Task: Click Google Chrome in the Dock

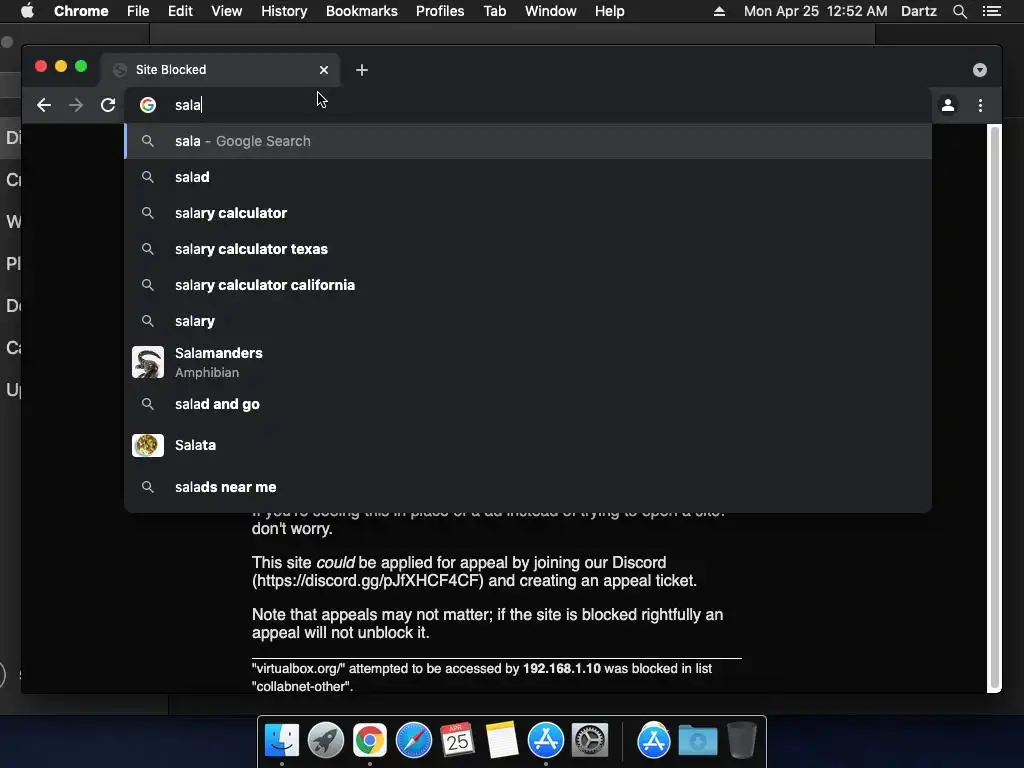Action: 370,741
